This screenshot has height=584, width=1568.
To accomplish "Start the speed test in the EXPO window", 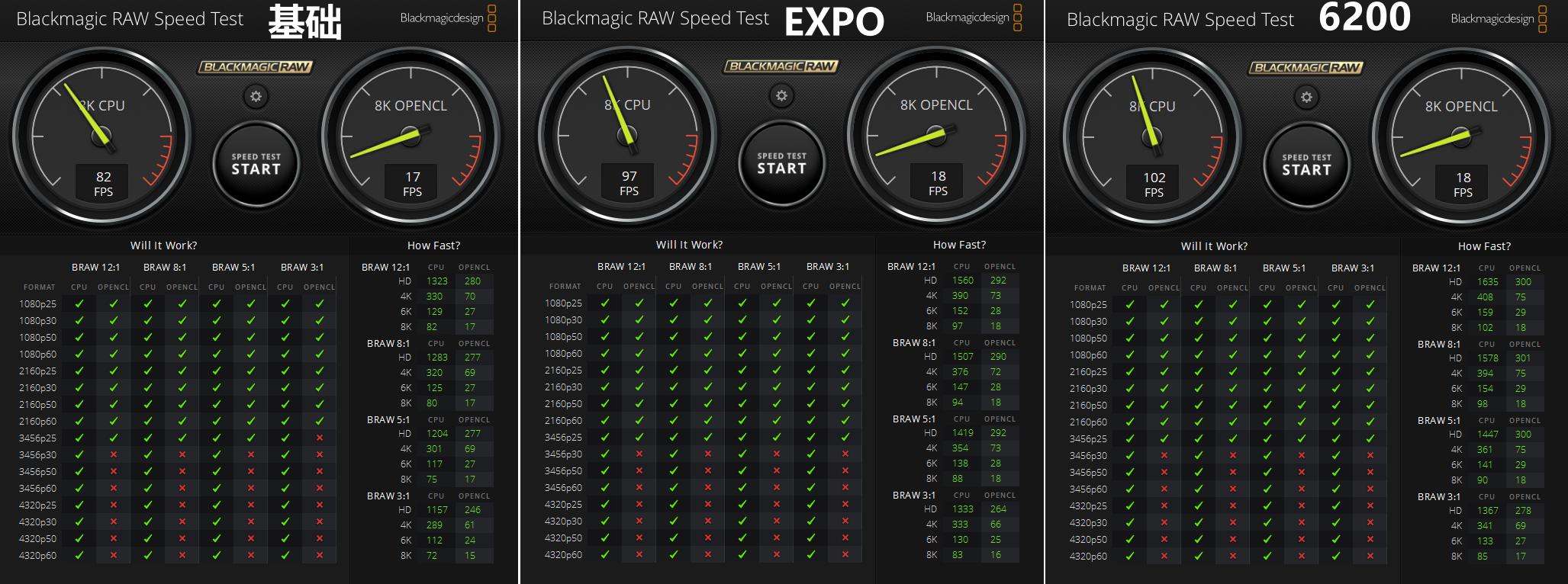I will pos(781,163).
